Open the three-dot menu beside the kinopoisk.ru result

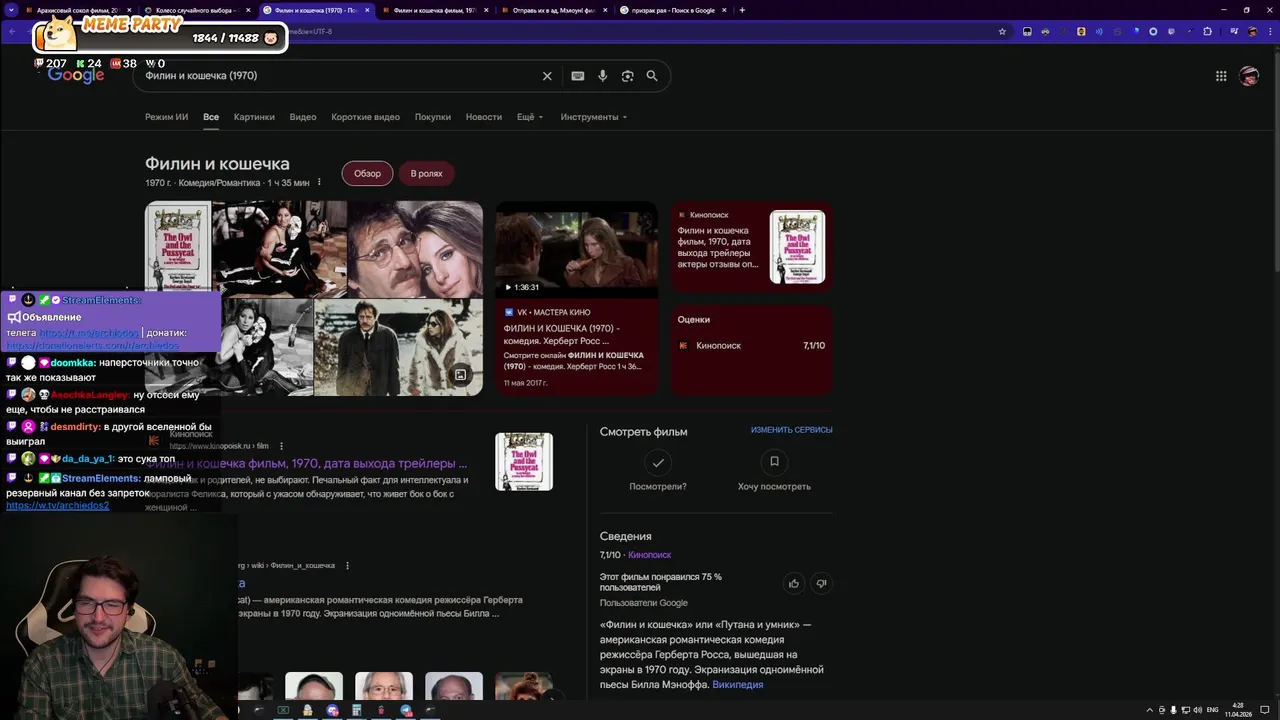281,446
